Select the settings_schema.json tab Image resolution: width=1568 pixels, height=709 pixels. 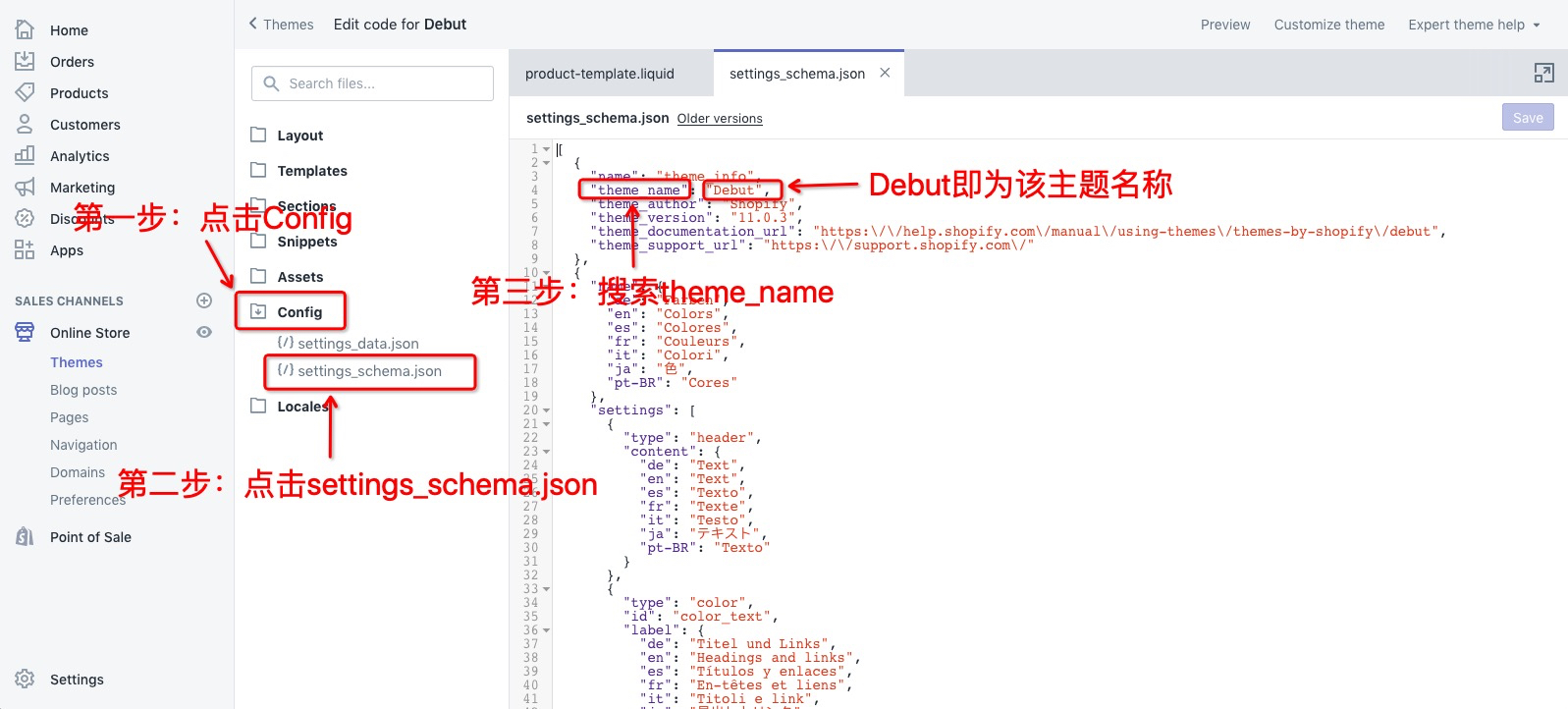tap(797, 74)
